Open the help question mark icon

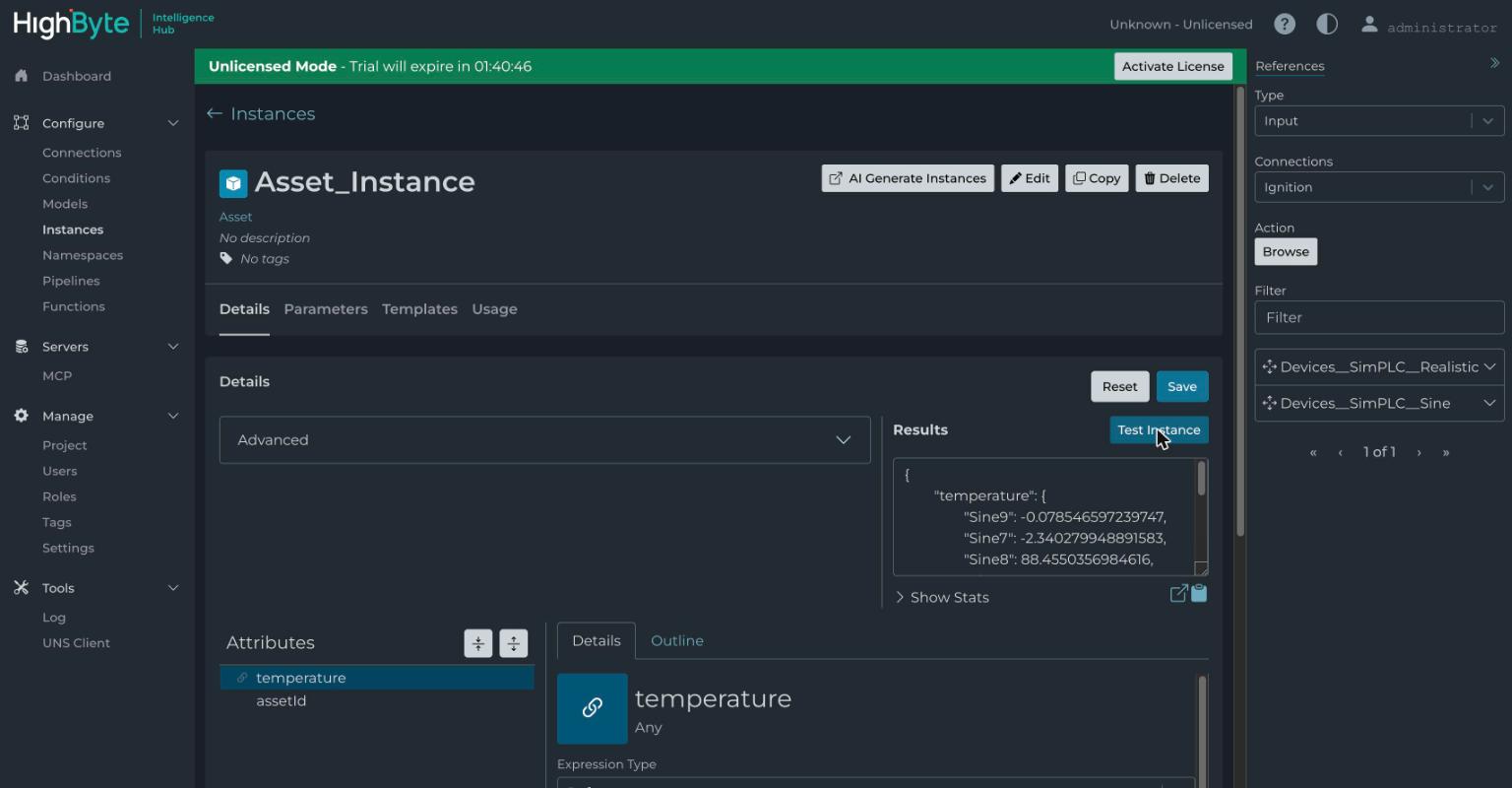click(x=1284, y=24)
